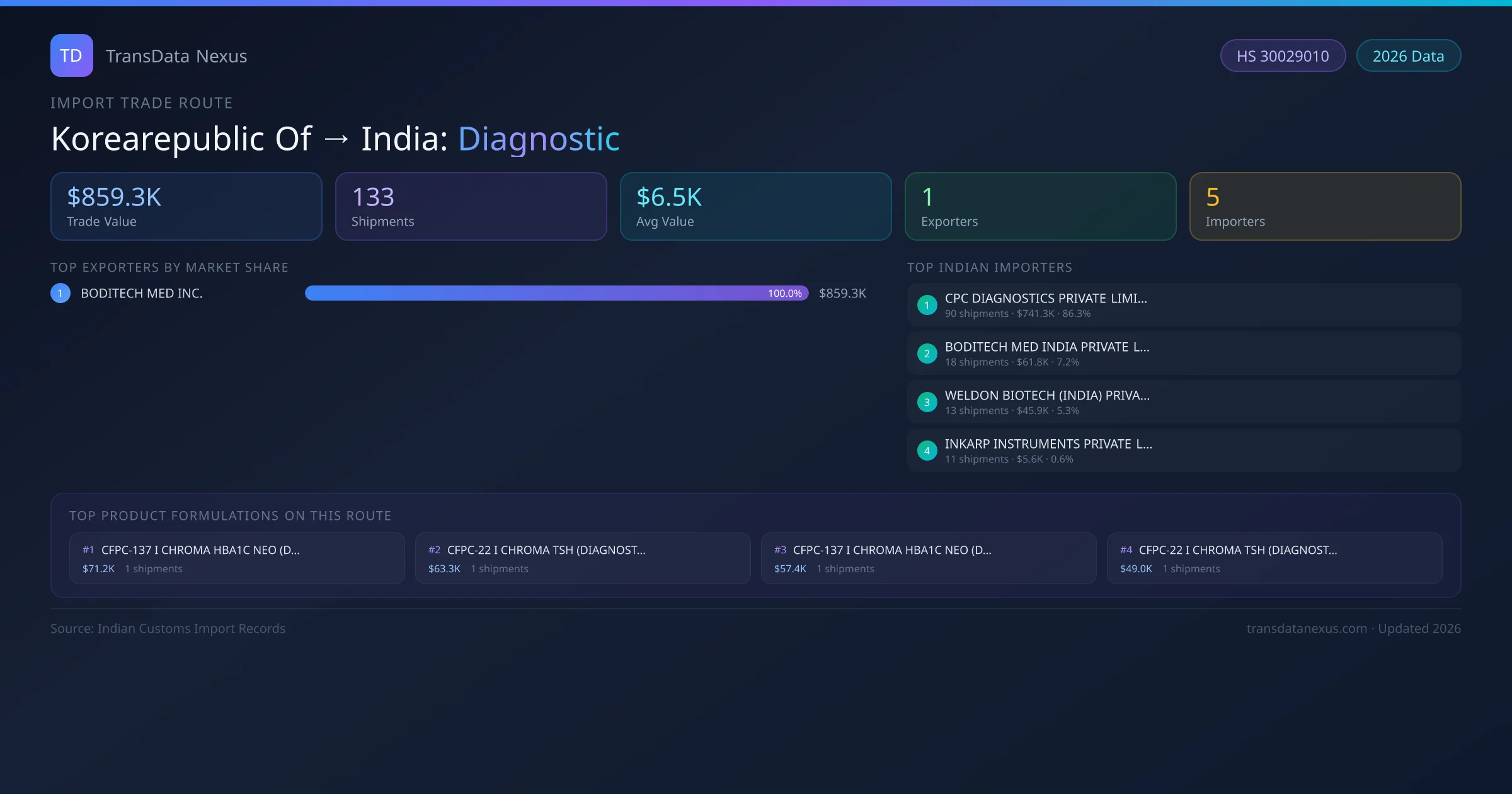
Task: Select the numbered badge beside BODITECH MED INC.
Action: [x=60, y=293]
